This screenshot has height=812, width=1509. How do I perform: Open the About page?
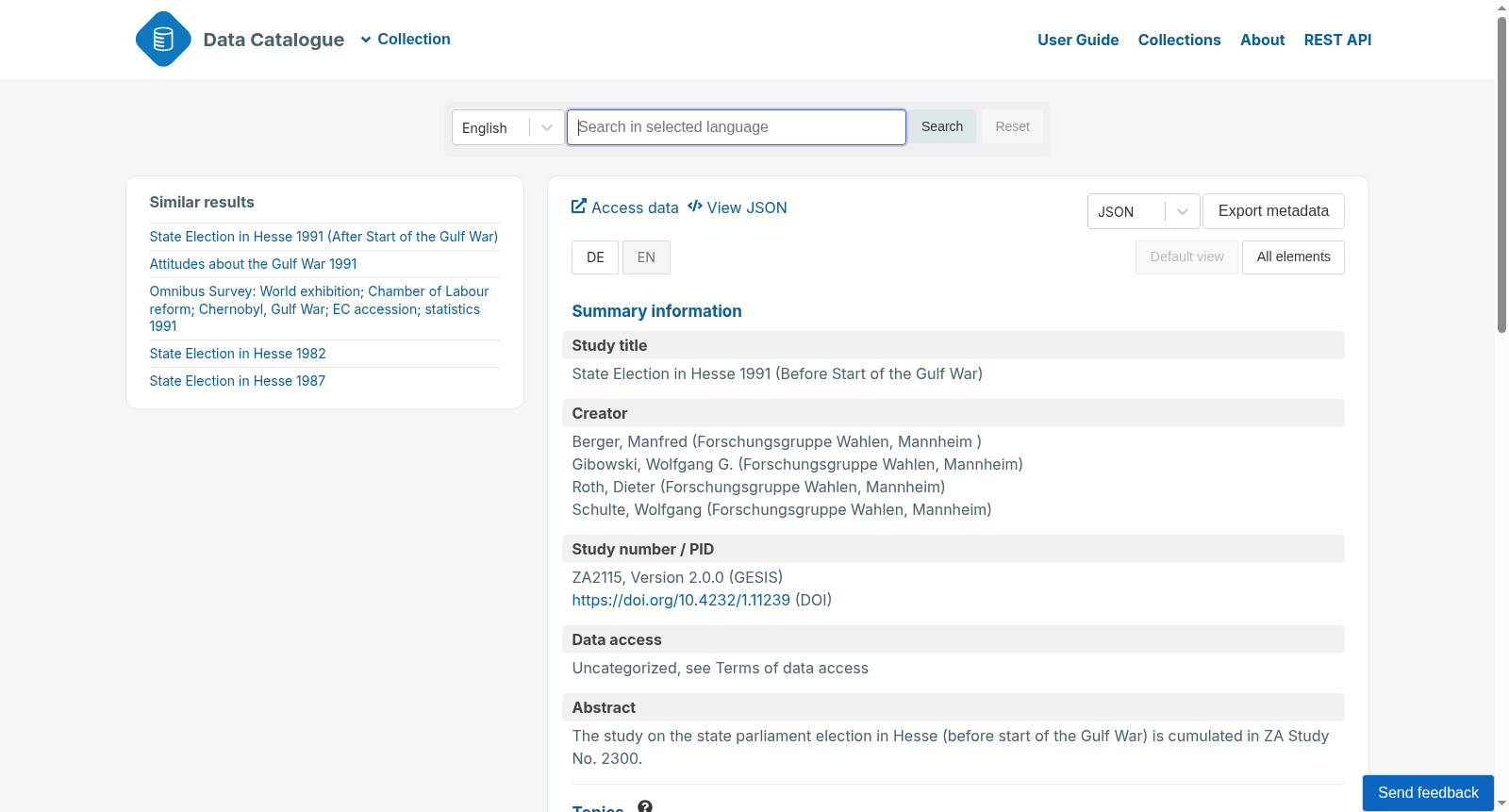tap(1262, 40)
